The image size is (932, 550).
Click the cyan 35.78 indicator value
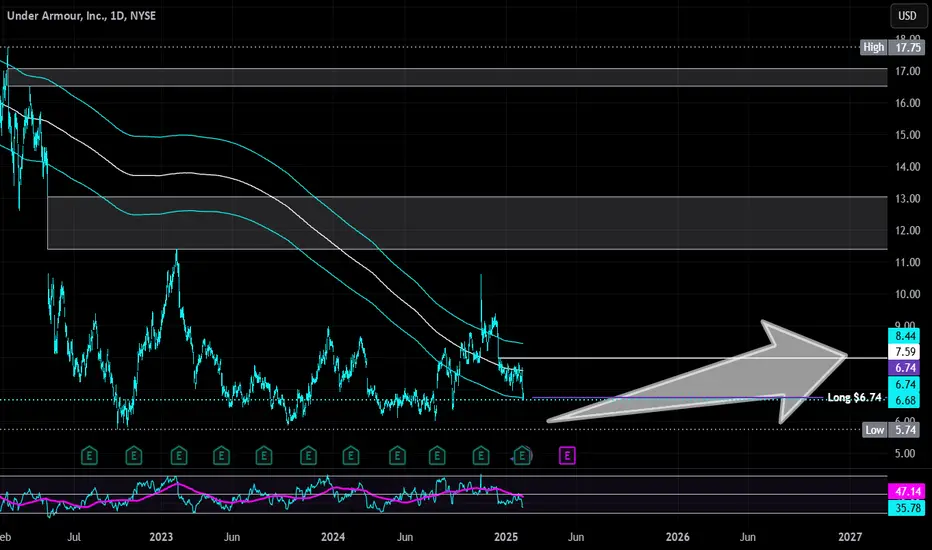pyautogui.click(x=906, y=508)
